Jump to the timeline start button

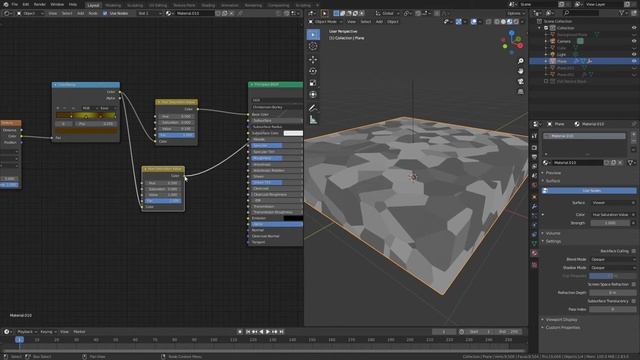pyautogui.click(x=248, y=332)
